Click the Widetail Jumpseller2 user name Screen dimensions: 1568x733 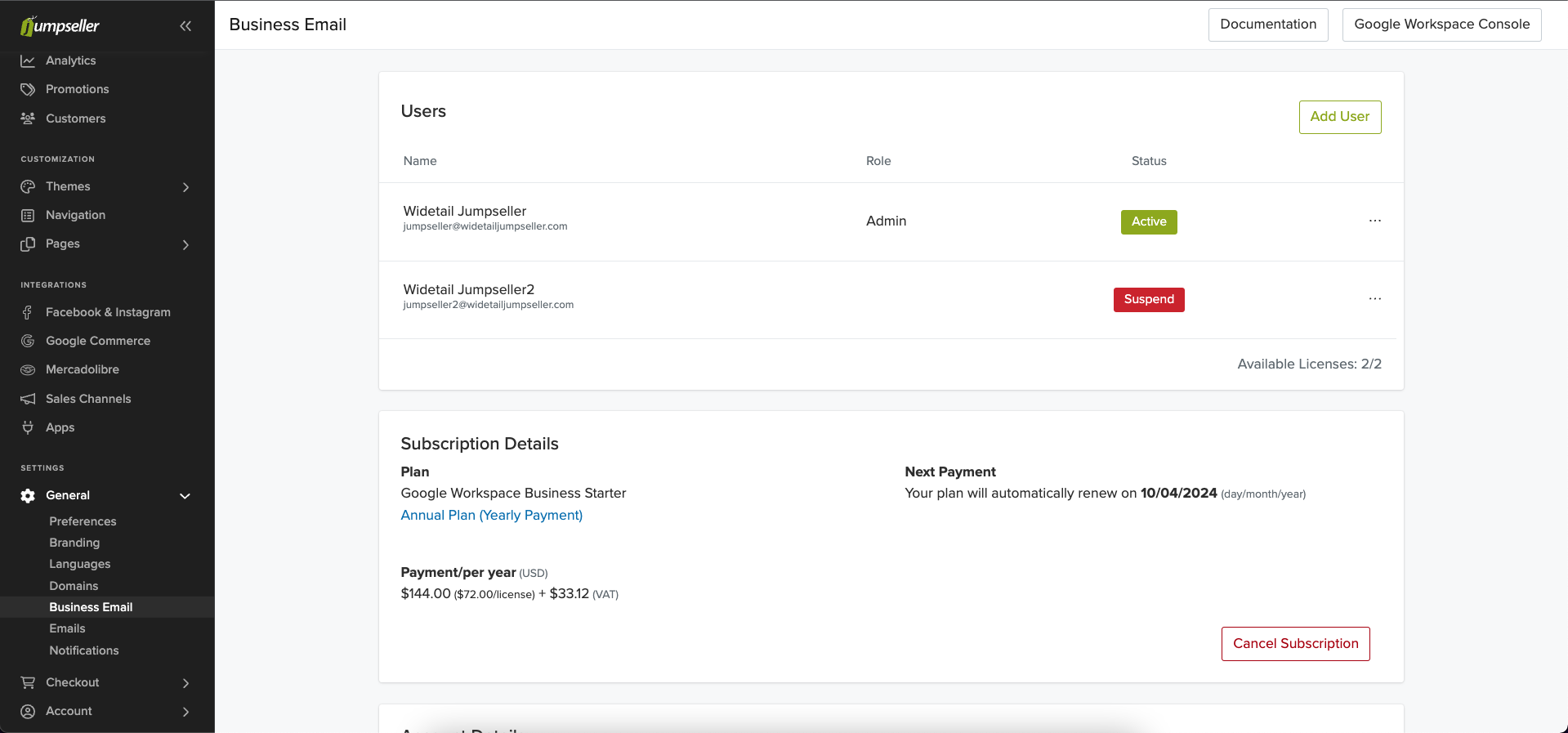pyautogui.click(x=469, y=289)
